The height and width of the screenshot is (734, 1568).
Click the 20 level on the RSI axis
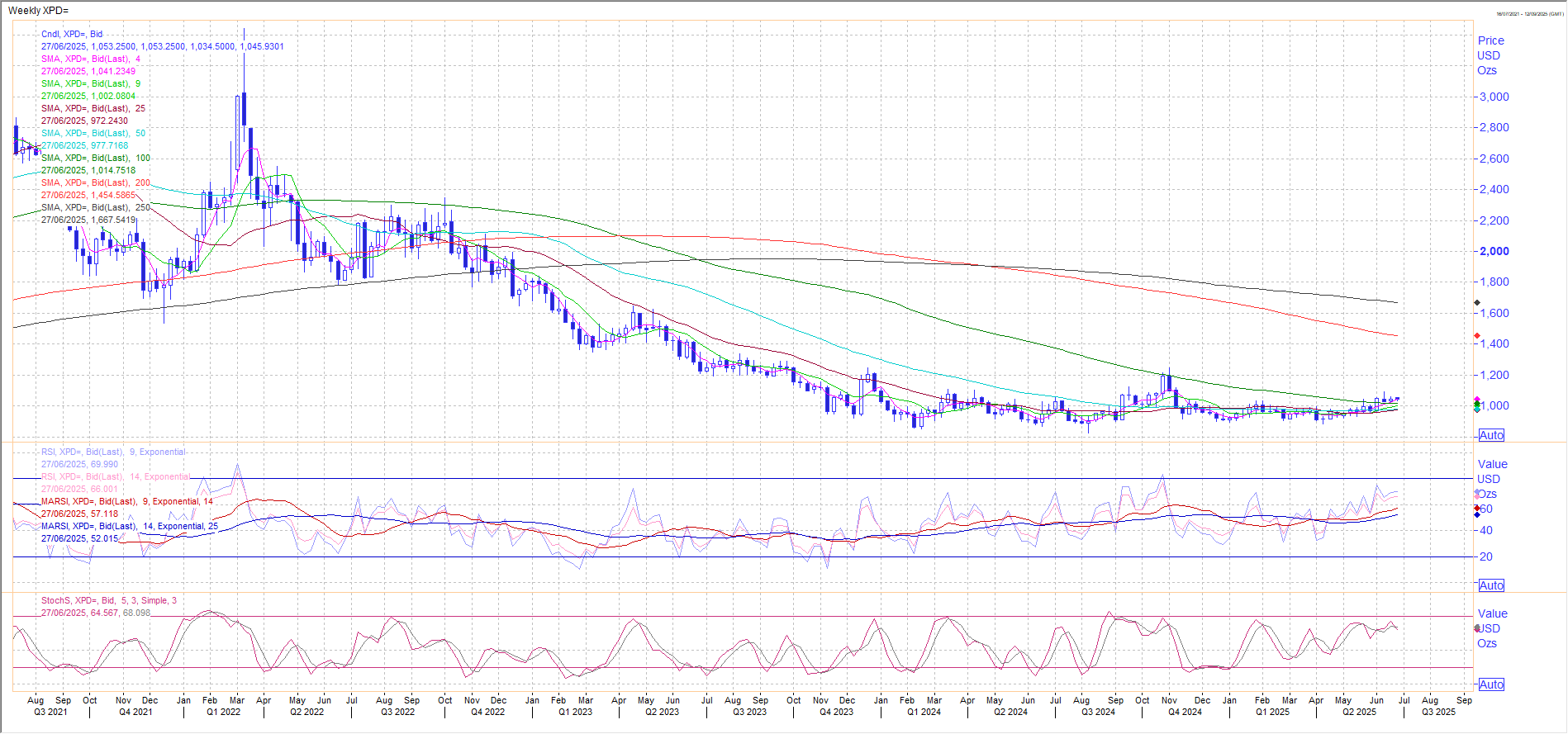pyautogui.click(x=1485, y=556)
